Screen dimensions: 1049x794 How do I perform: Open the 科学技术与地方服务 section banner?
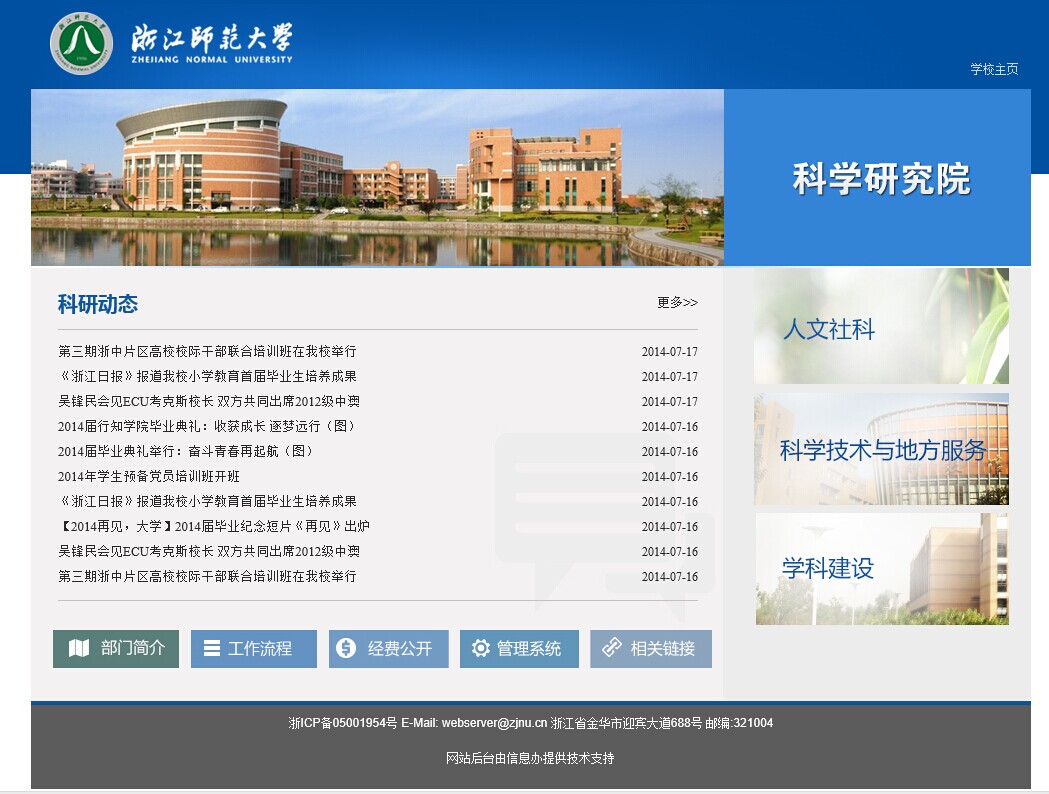point(881,450)
